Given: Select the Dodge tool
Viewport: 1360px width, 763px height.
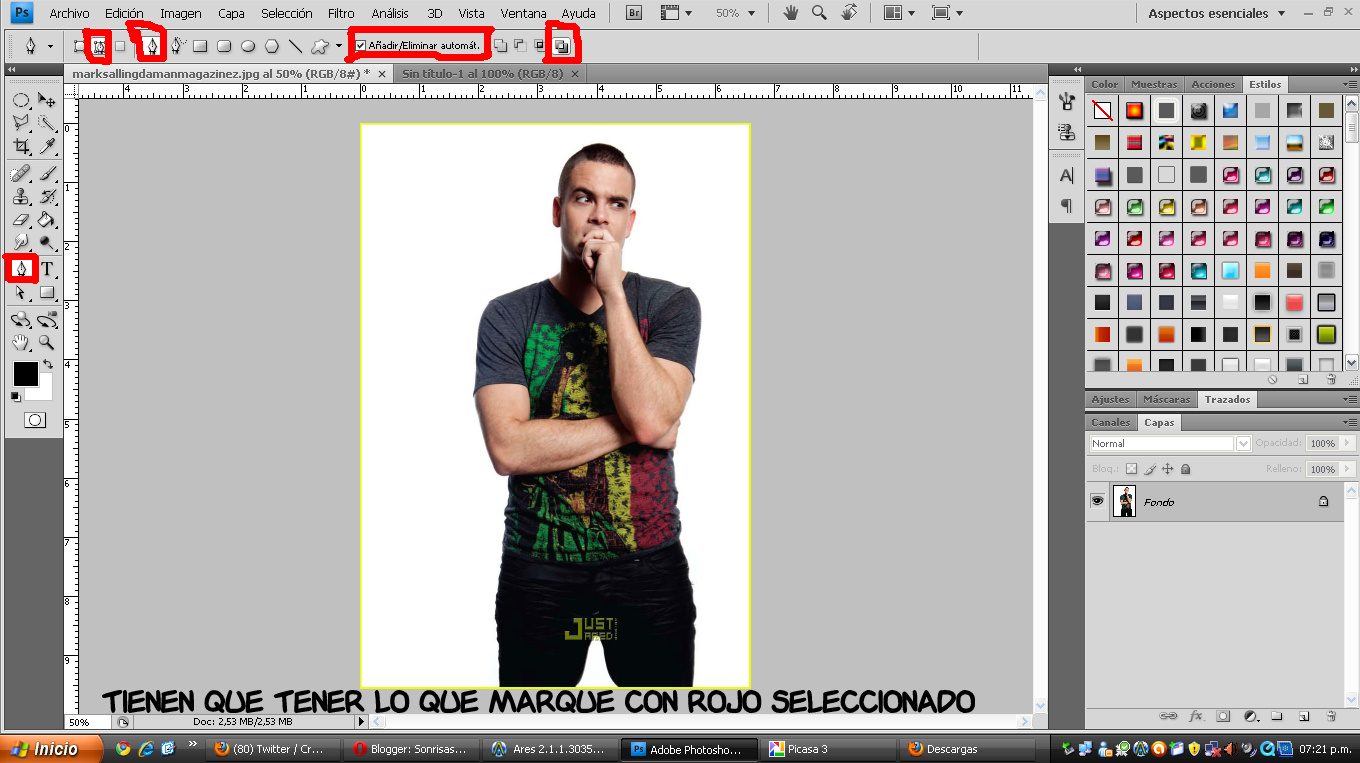Looking at the screenshot, I should tap(47, 243).
